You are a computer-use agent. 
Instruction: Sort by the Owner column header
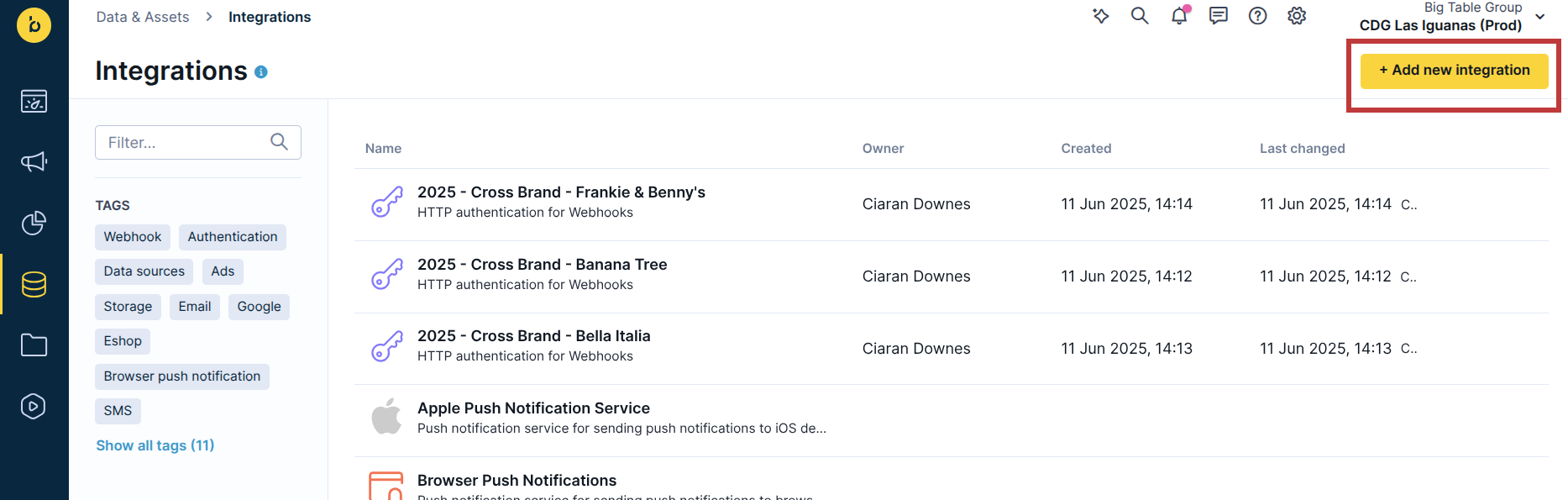tap(883, 149)
